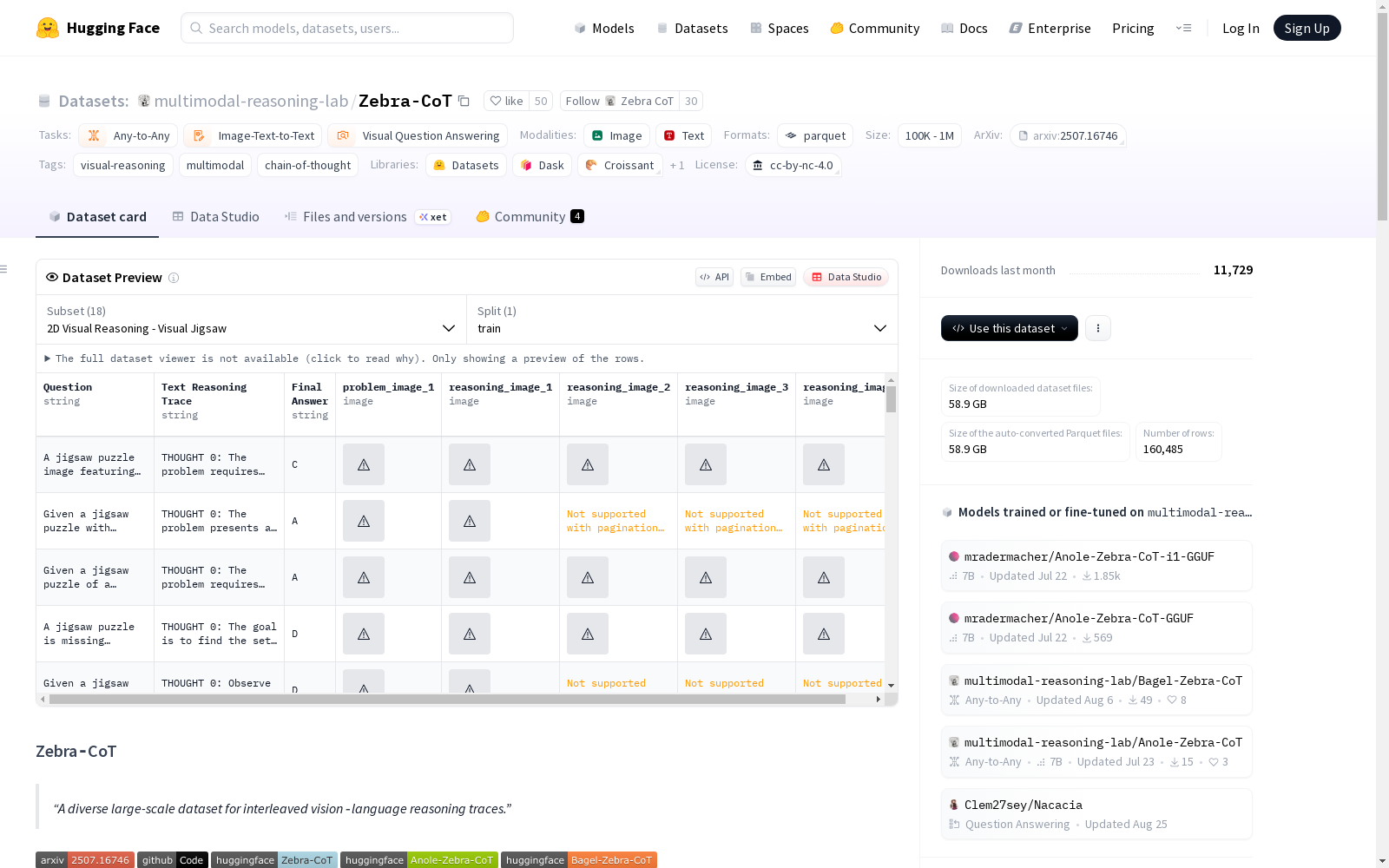
Task: Select the Datasets library tag
Action: click(466, 165)
